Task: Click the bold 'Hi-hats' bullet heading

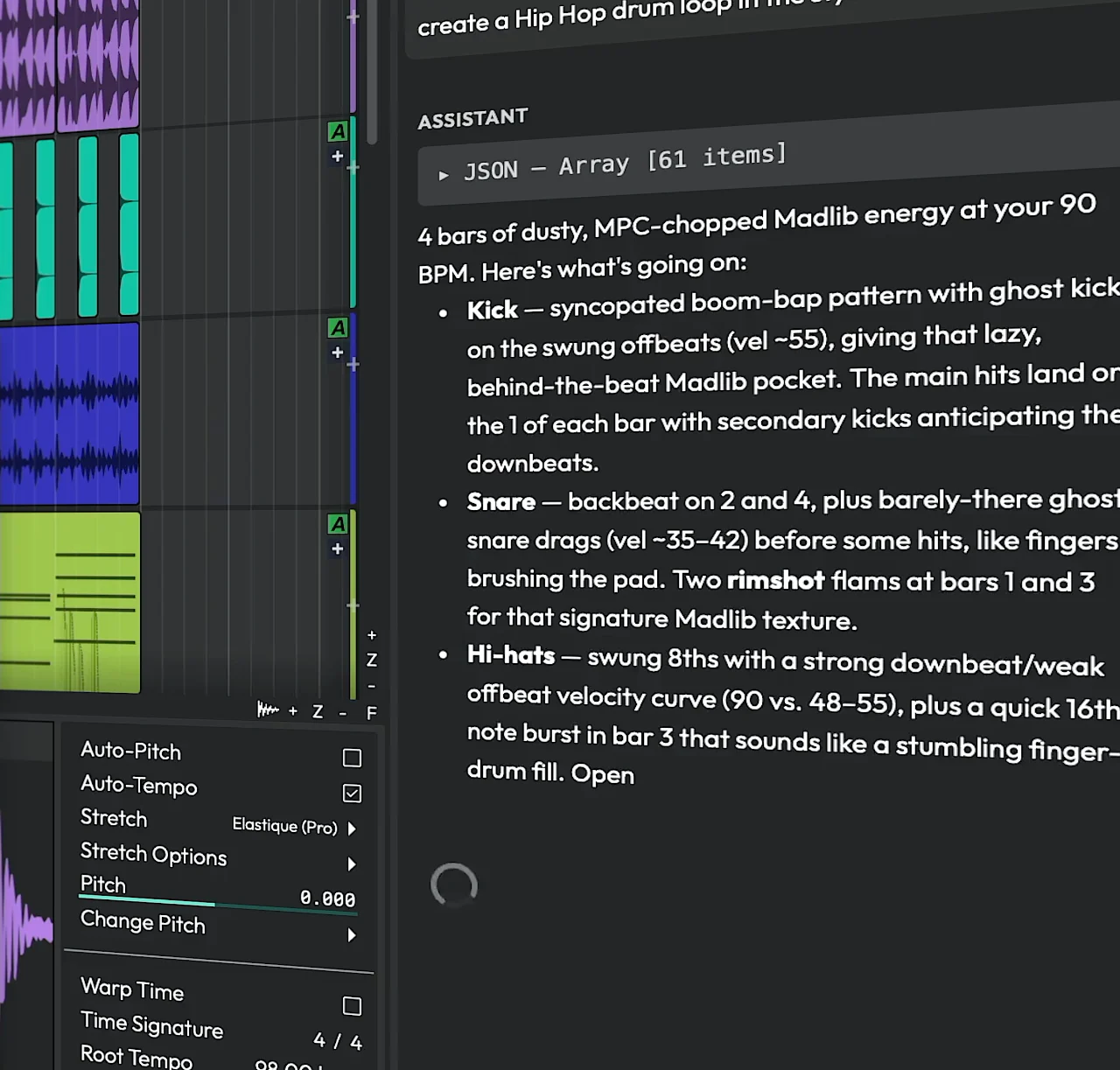Action: coord(511,655)
